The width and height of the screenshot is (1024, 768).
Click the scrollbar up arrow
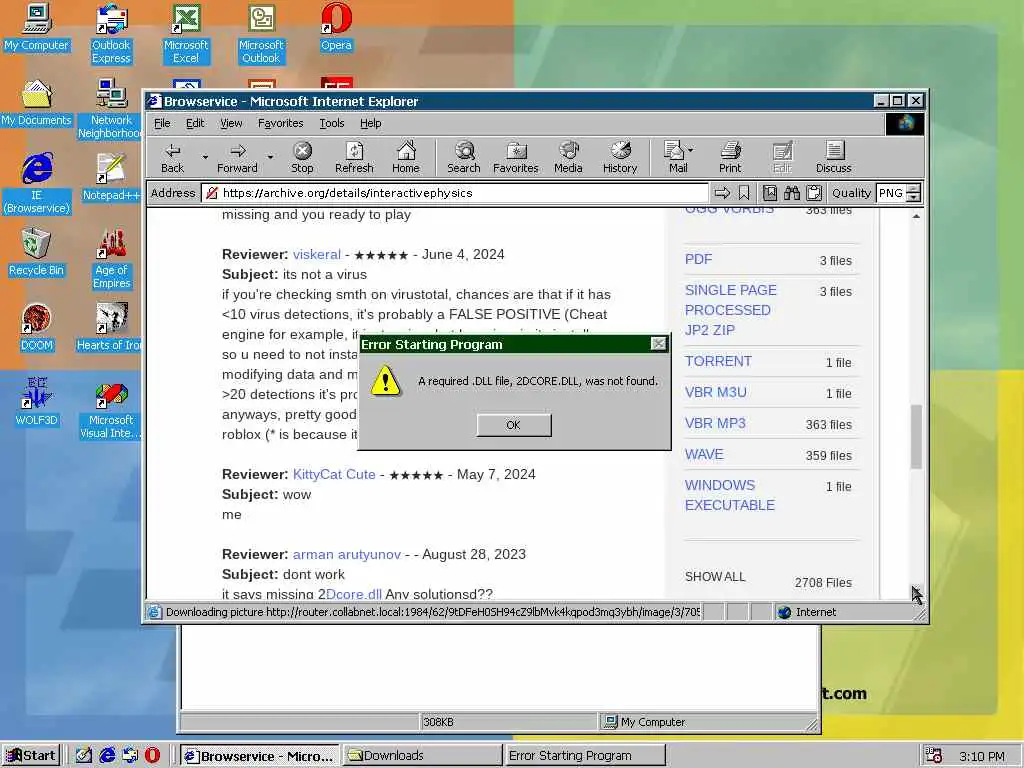916,216
